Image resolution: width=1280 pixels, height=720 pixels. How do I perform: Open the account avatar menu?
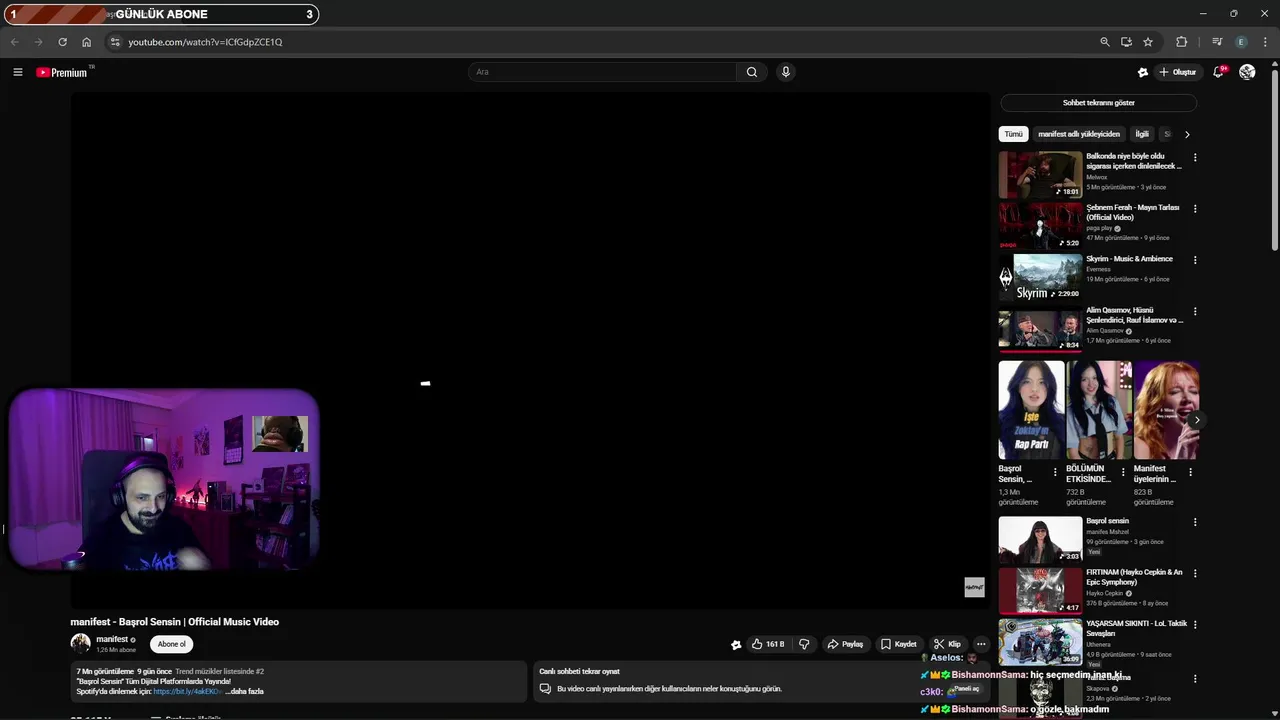[x=1247, y=72]
